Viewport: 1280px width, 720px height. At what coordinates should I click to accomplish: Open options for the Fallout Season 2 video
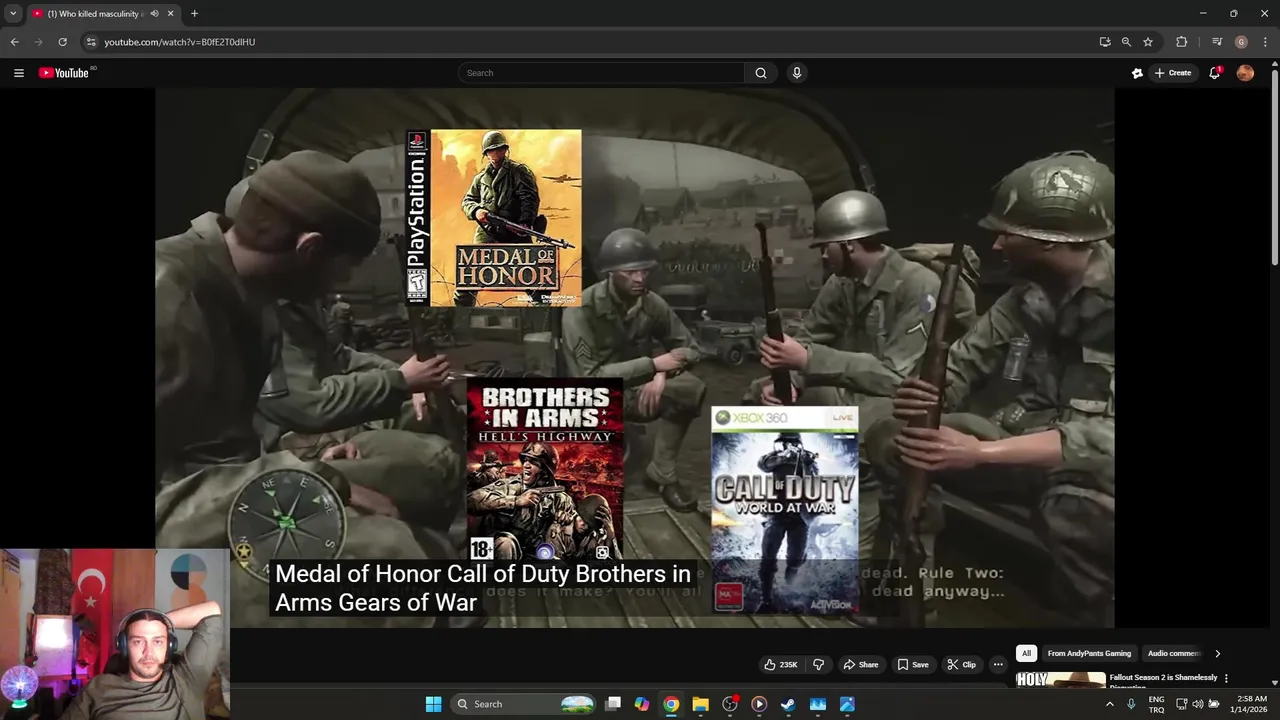point(1226,678)
